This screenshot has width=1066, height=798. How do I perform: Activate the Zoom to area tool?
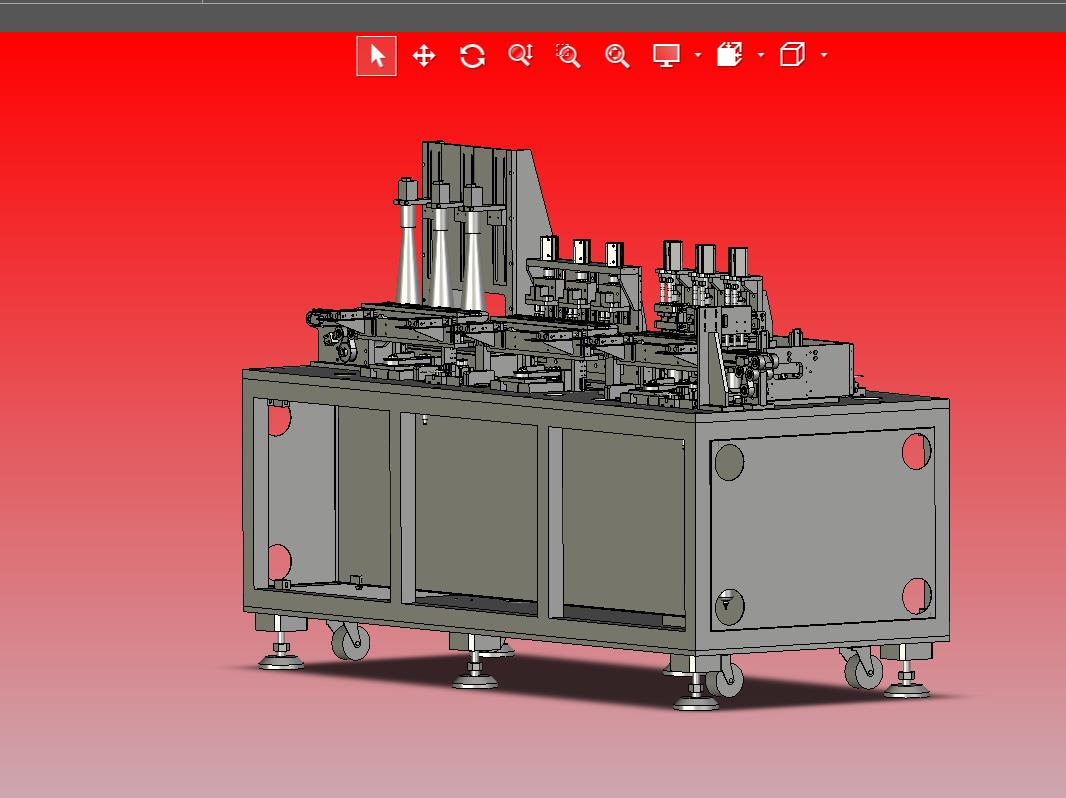(568, 56)
